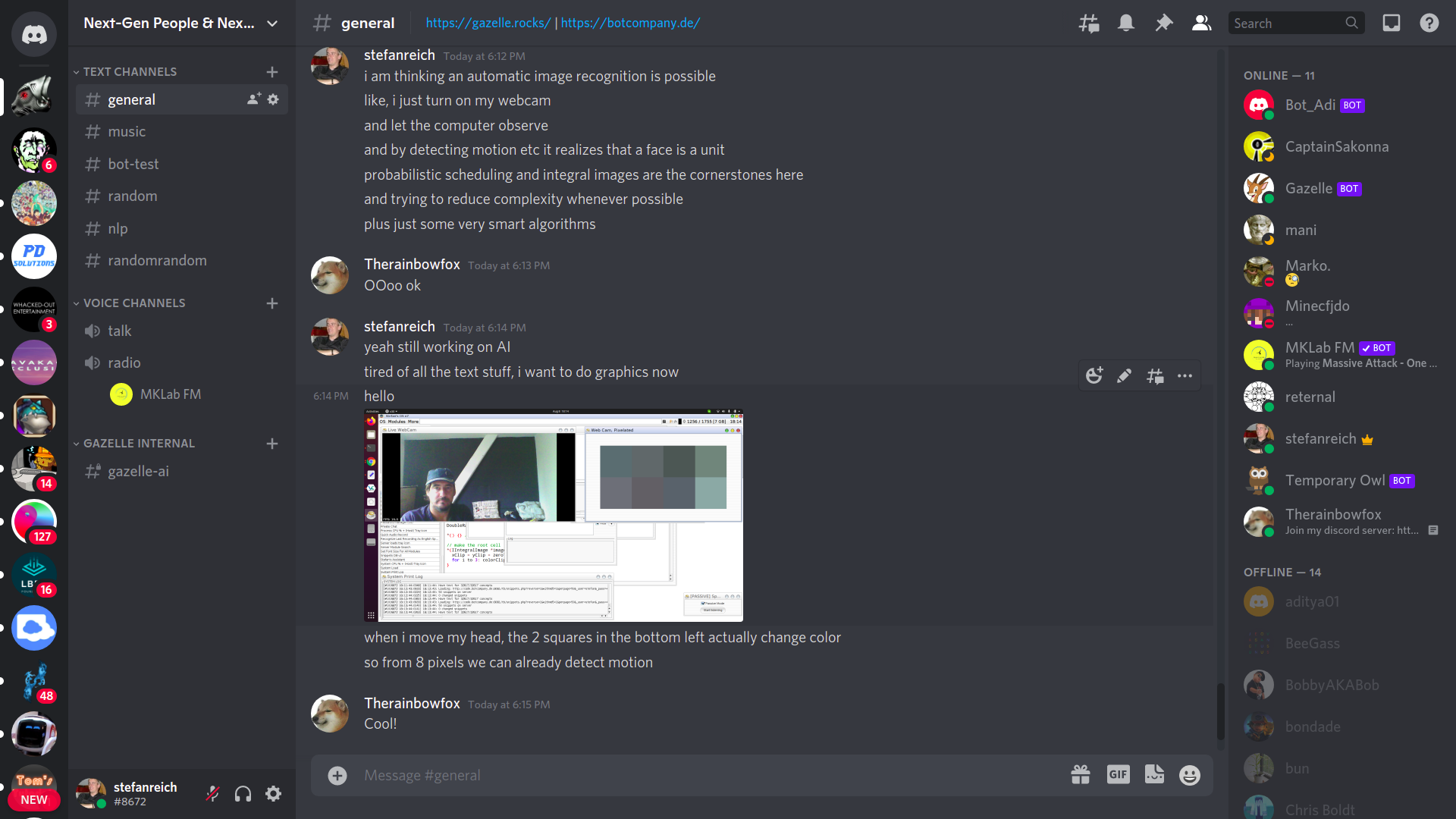Open the webcam screenshot attachment
The width and height of the screenshot is (1456, 819).
click(554, 516)
